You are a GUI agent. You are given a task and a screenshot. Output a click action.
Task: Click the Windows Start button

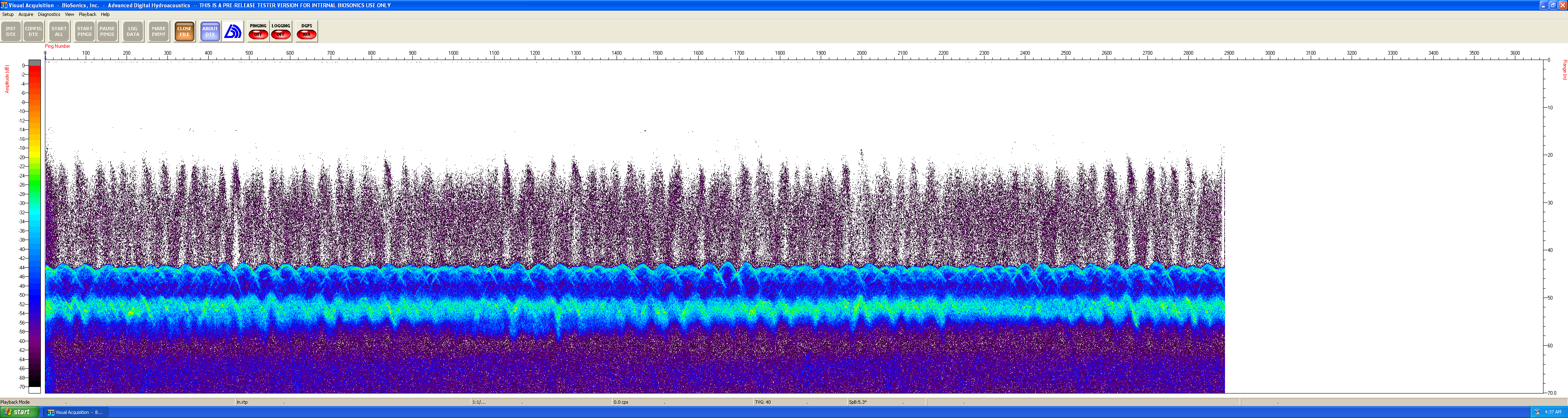click(x=20, y=413)
